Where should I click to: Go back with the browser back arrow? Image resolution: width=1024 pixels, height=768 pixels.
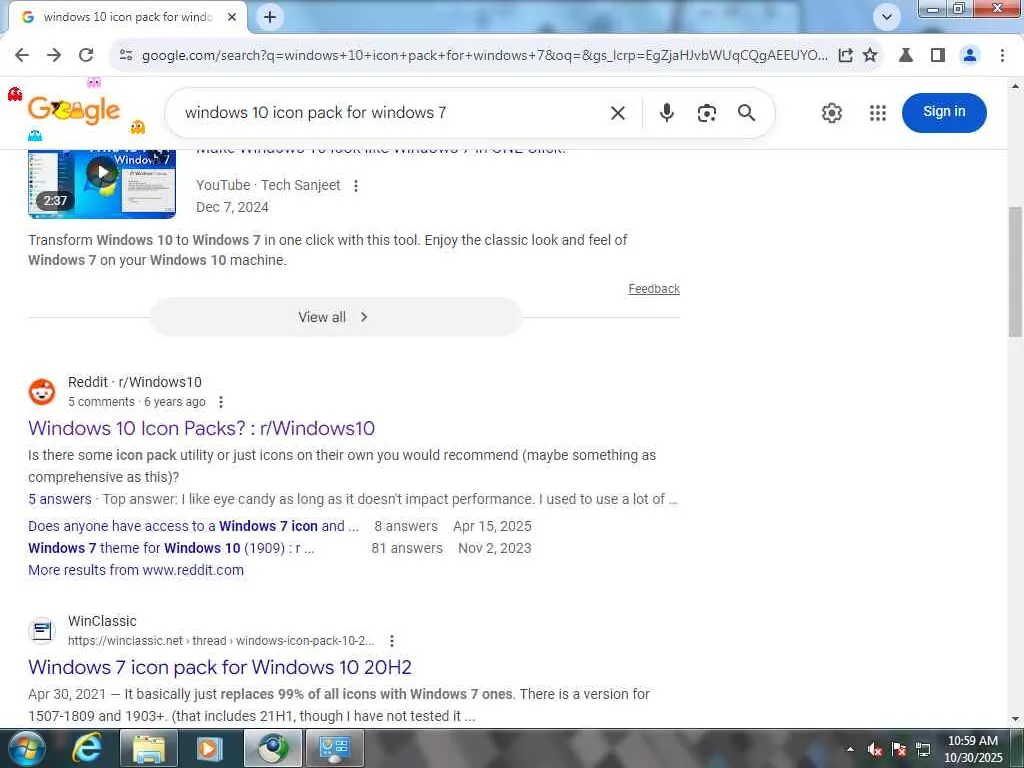tap(22, 55)
